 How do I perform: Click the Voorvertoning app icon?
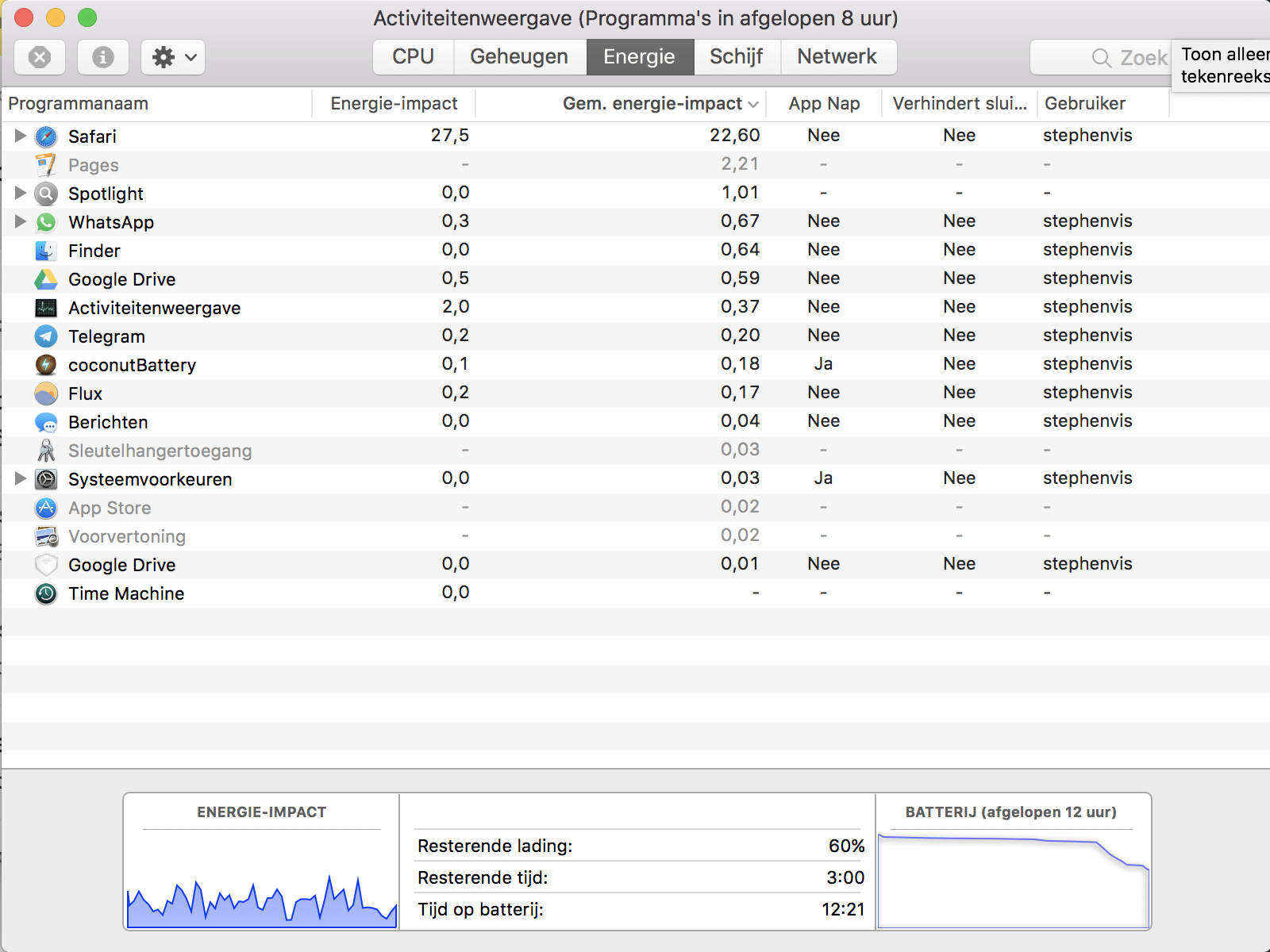pyautogui.click(x=46, y=536)
